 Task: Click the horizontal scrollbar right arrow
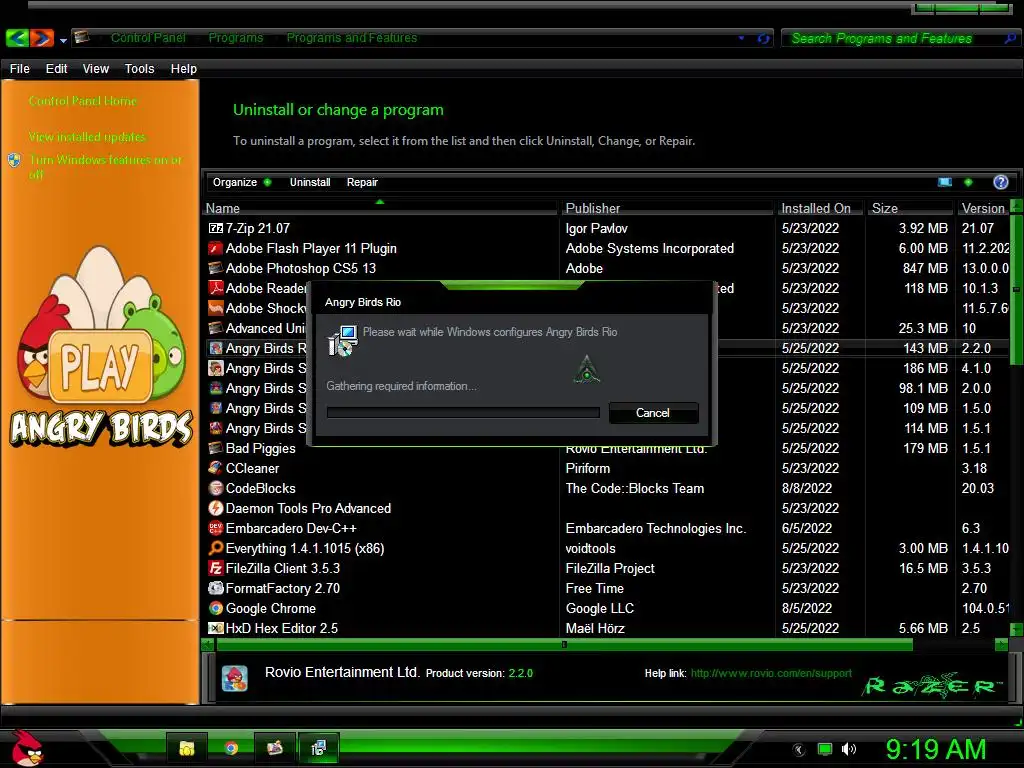tap(1001, 645)
